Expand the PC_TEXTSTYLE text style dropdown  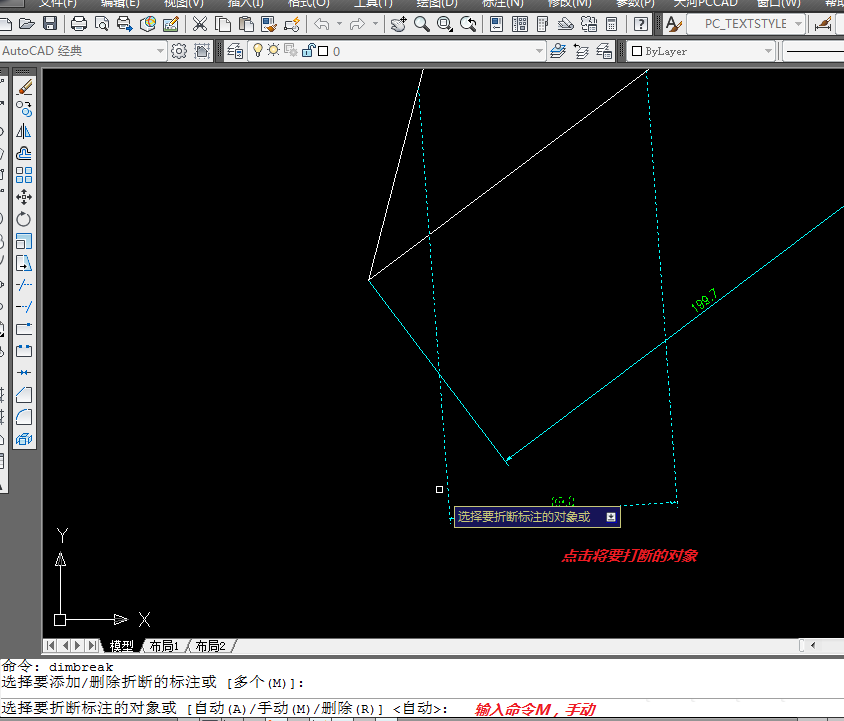(x=797, y=24)
